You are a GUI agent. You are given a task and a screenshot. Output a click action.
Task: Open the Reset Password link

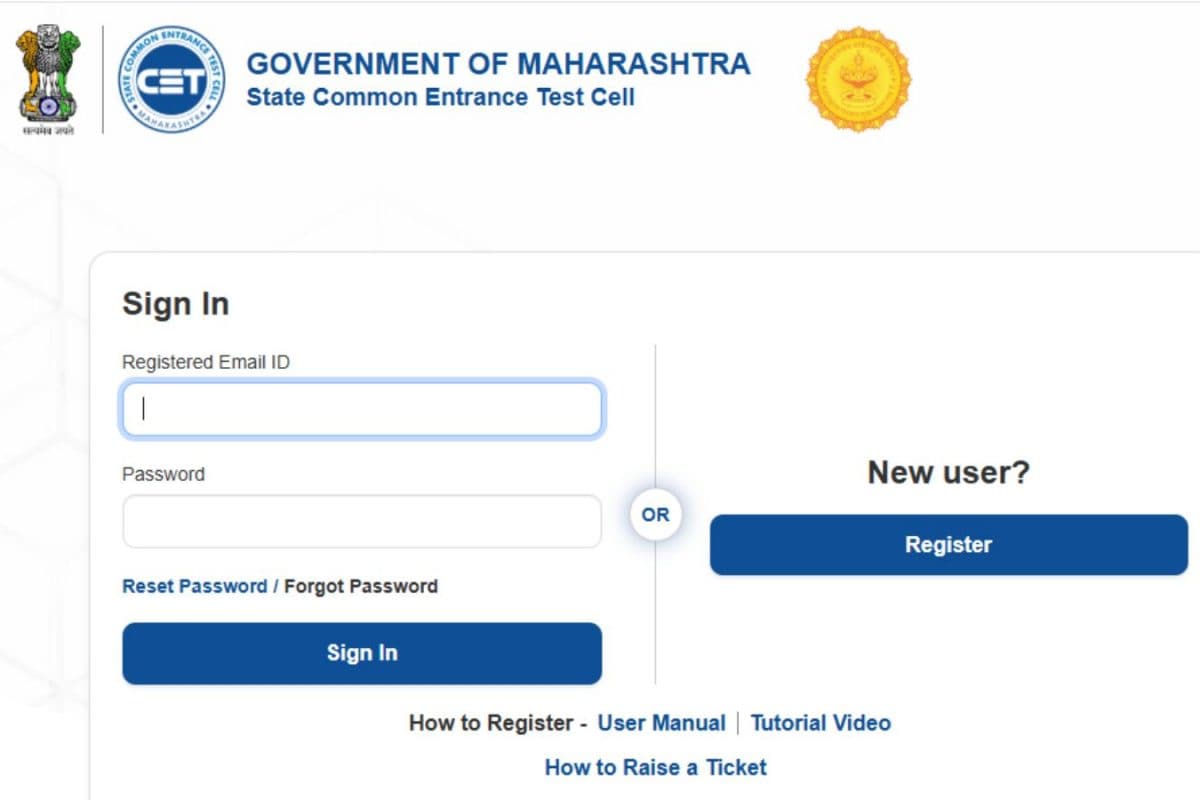click(195, 586)
